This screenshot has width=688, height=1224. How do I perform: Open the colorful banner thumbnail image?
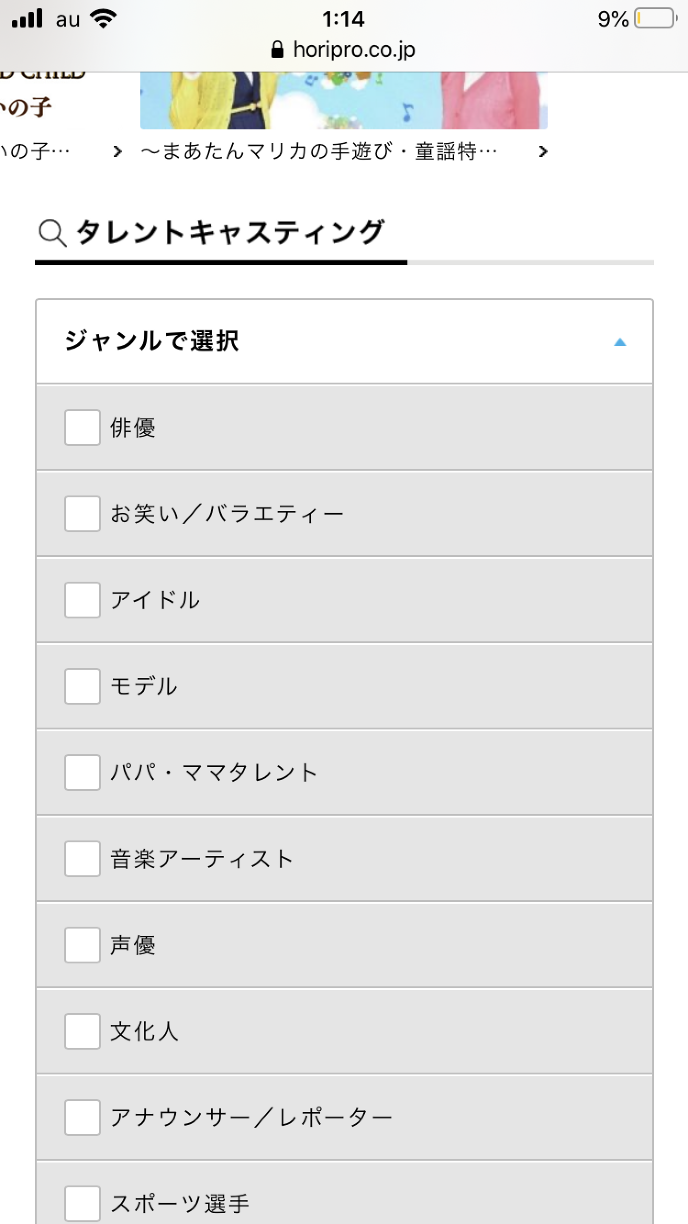click(343, 100)
